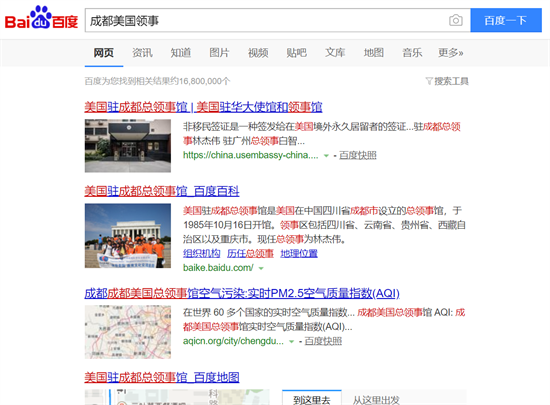The width and height of the screenshot is (550, 405).
Task: Click the search tools filter icon
Action: click(x=429, y=81)
